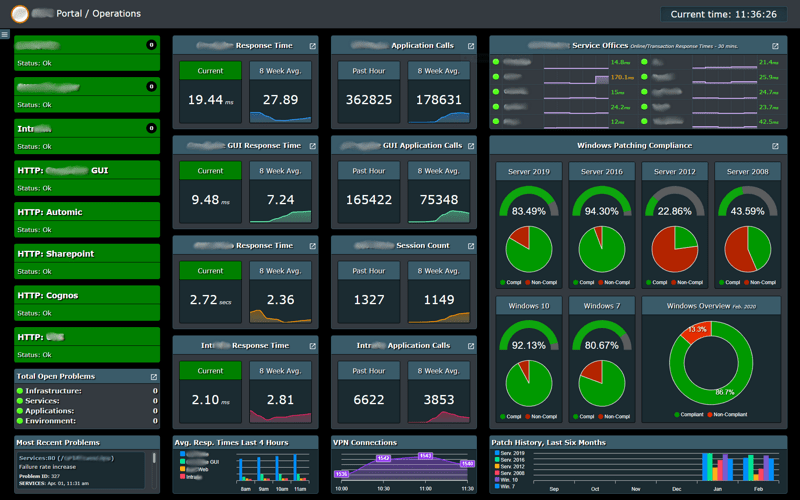Pop out the GUI Response Time panel
Screen dimensions: 800x500
coord(313,146)
